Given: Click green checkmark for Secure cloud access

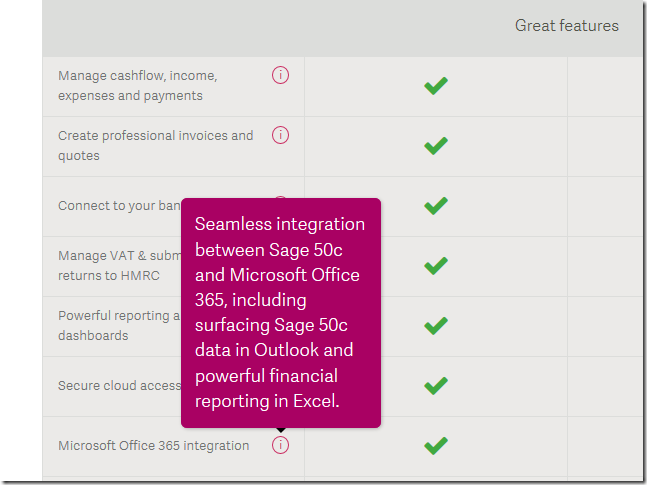Looking at the screenshot, I should [436, 386].
